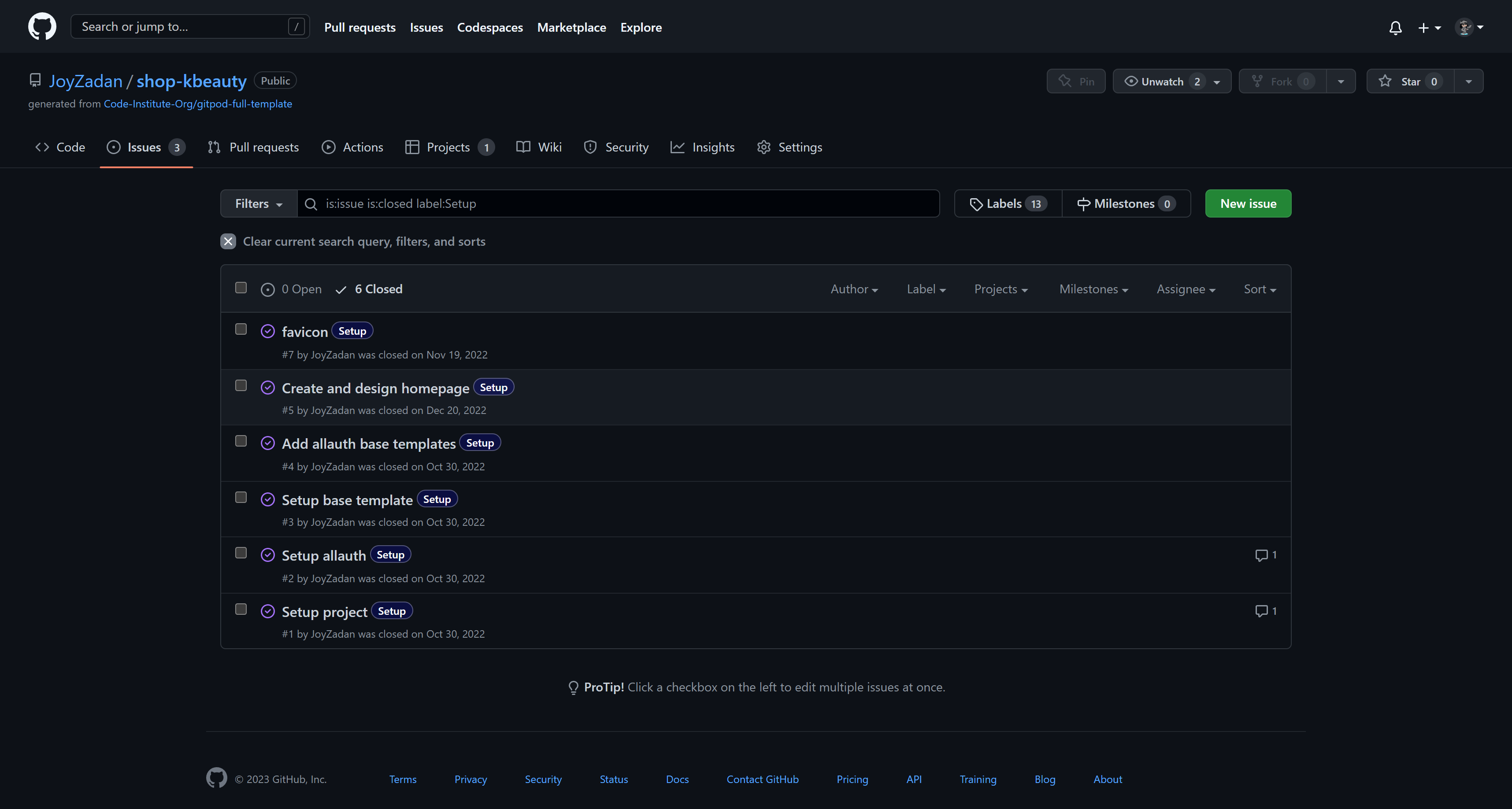Switch to the Wiki tab
Viewport: 1512px width, 809px height.
tap(539, 147)
